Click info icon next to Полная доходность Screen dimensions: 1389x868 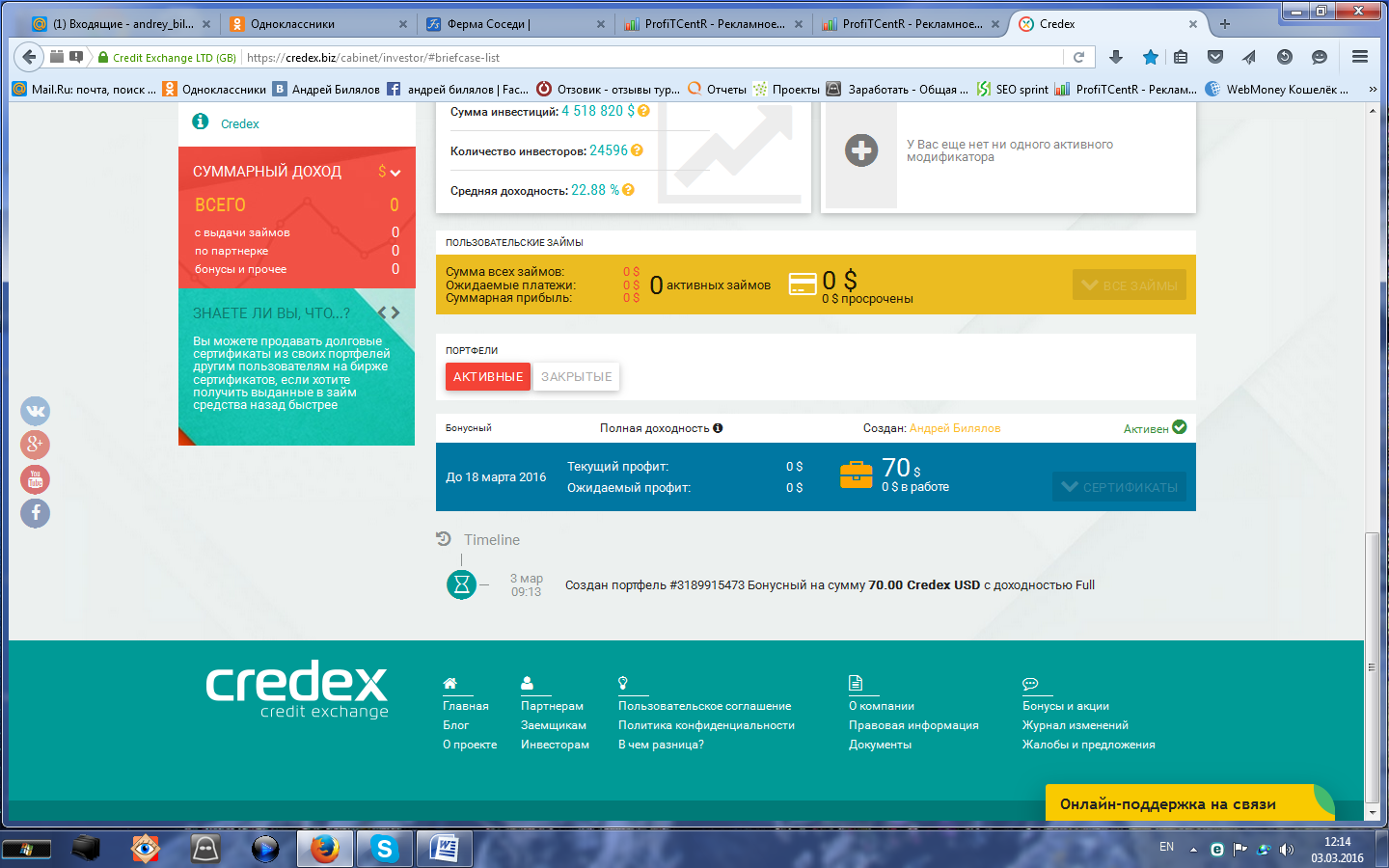(718, 428)
